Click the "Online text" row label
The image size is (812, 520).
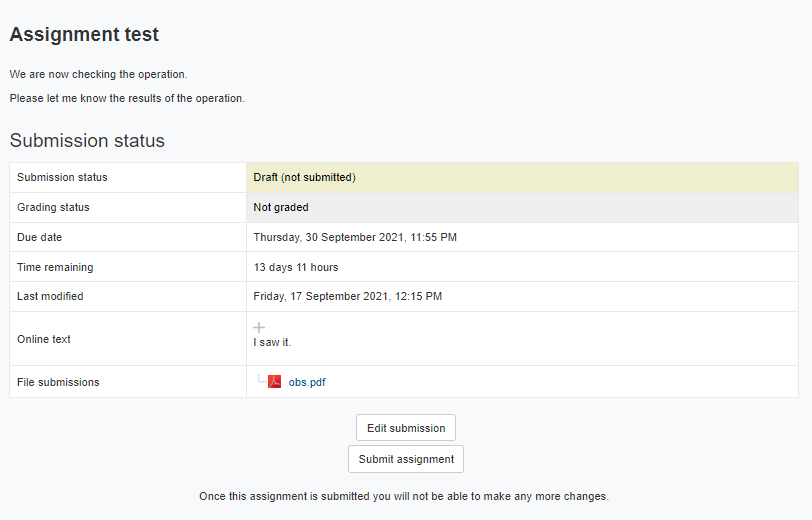coord(44,339)
